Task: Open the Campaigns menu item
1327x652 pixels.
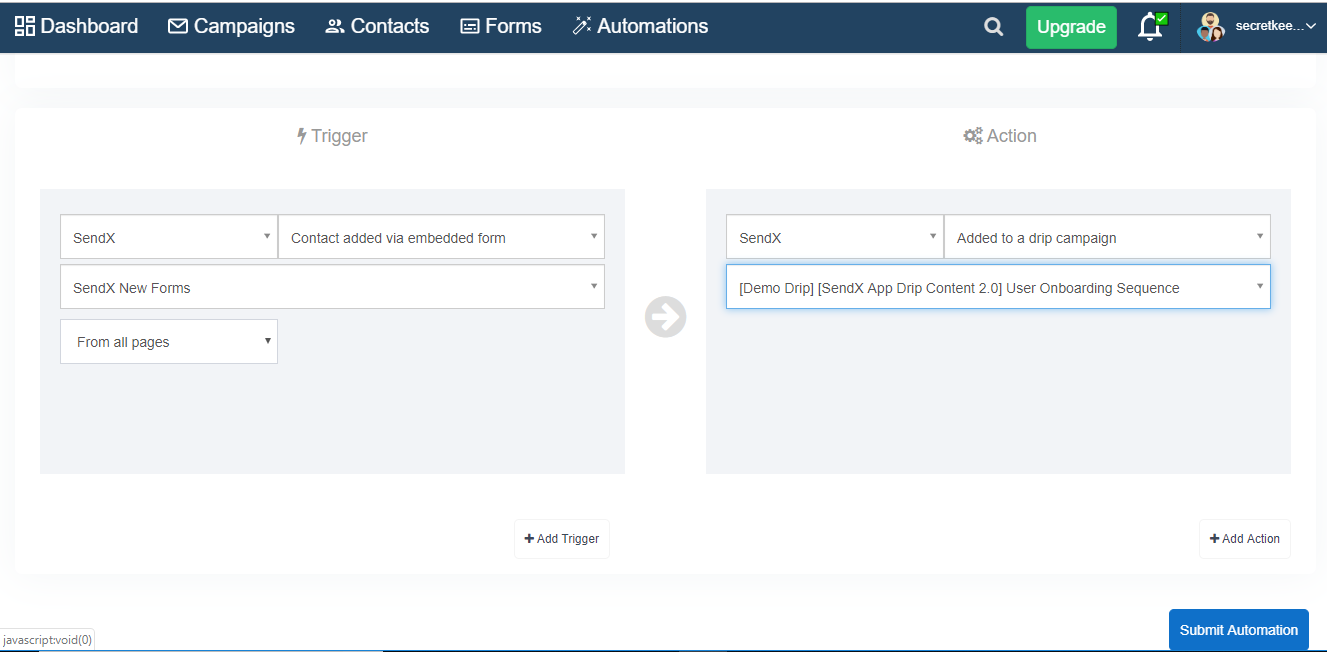Action: click(x=231, y=26)
